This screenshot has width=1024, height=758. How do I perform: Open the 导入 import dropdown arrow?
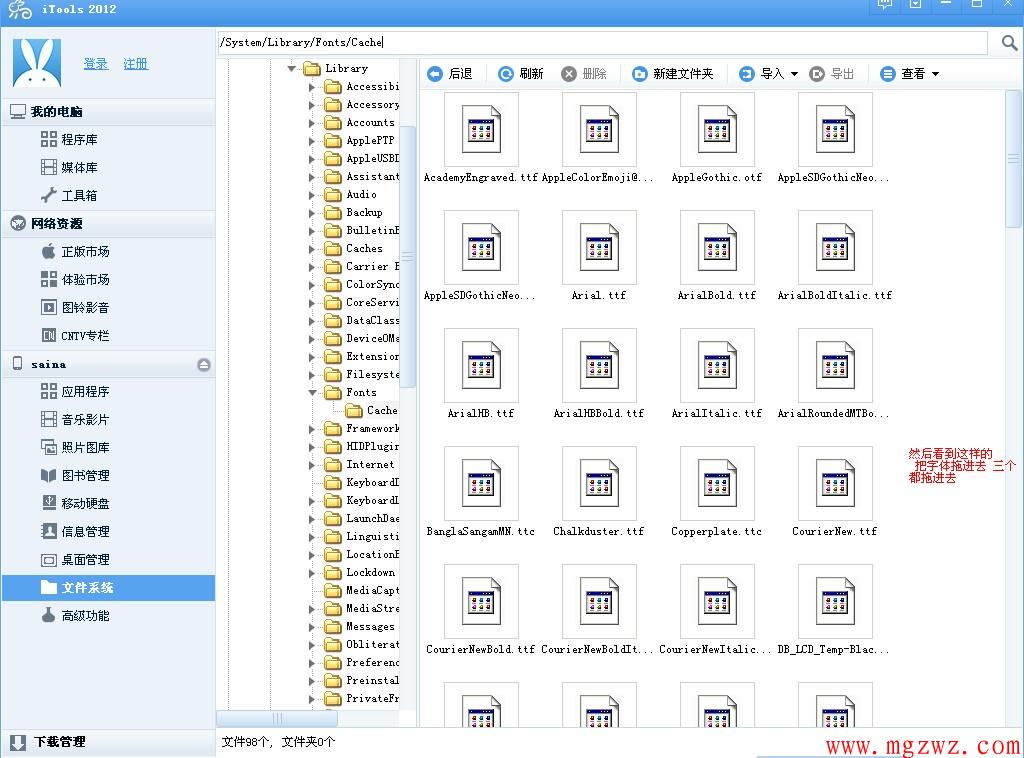(x=794, y=74)
